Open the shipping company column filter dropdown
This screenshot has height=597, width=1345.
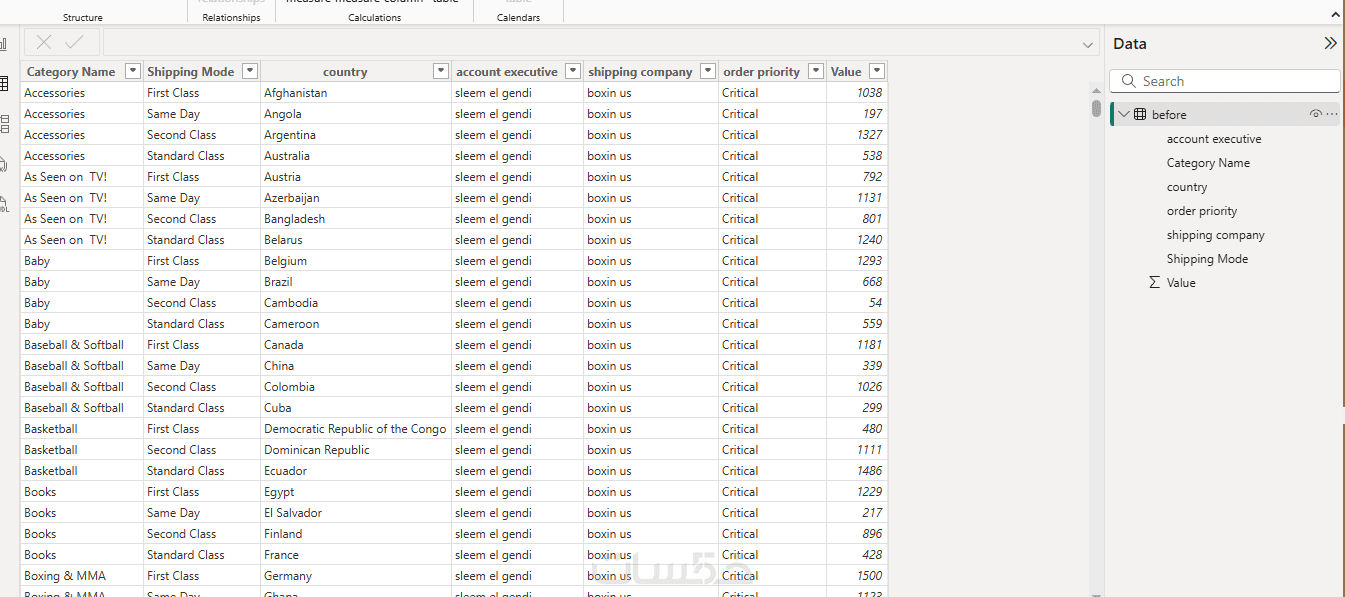708,71
